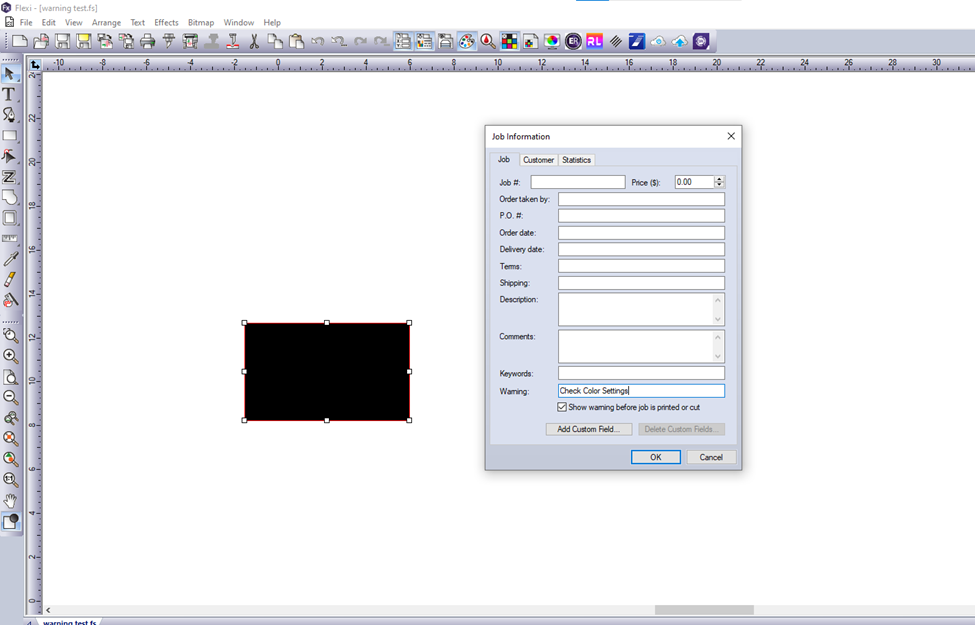This screenshot has height=625, width=975.
Task: Click the Comments text area
Action: pos(641,346)
